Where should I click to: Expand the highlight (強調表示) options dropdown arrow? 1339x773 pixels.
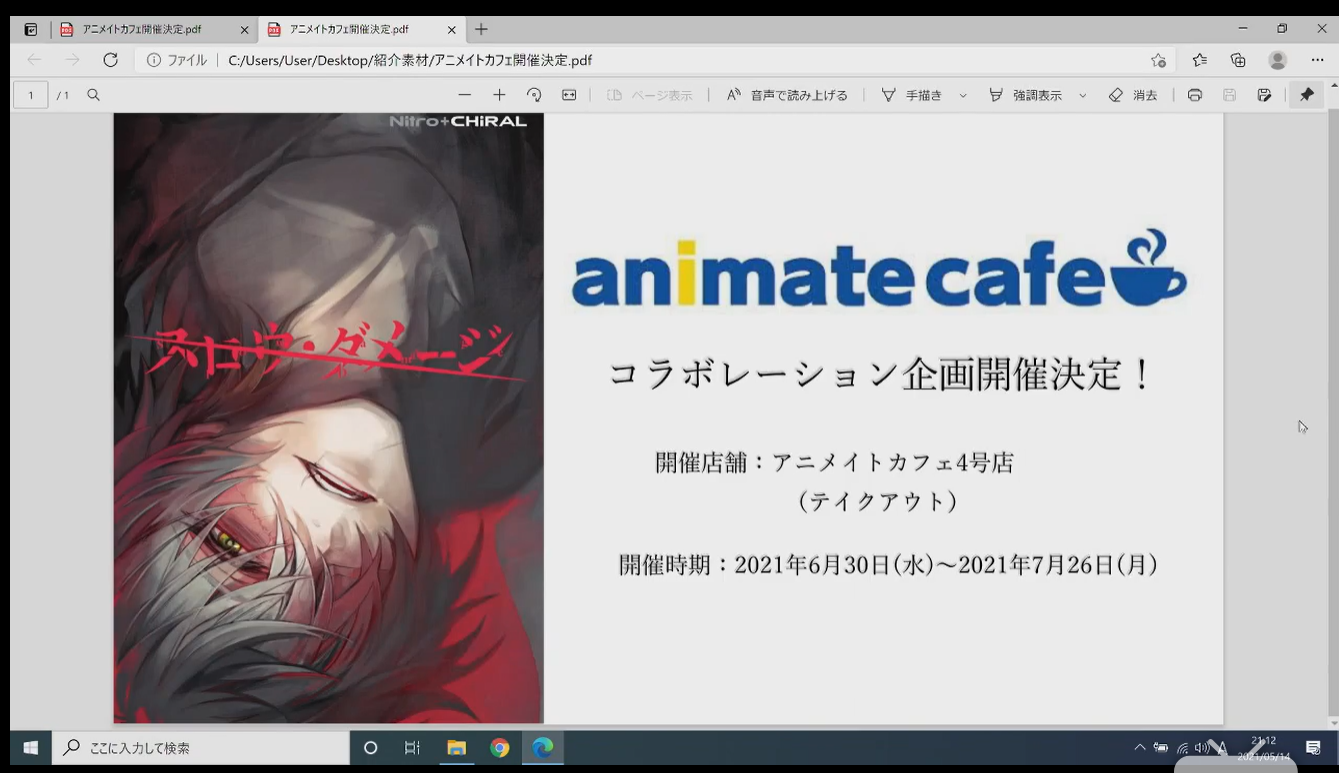(x=1082, y=96)
